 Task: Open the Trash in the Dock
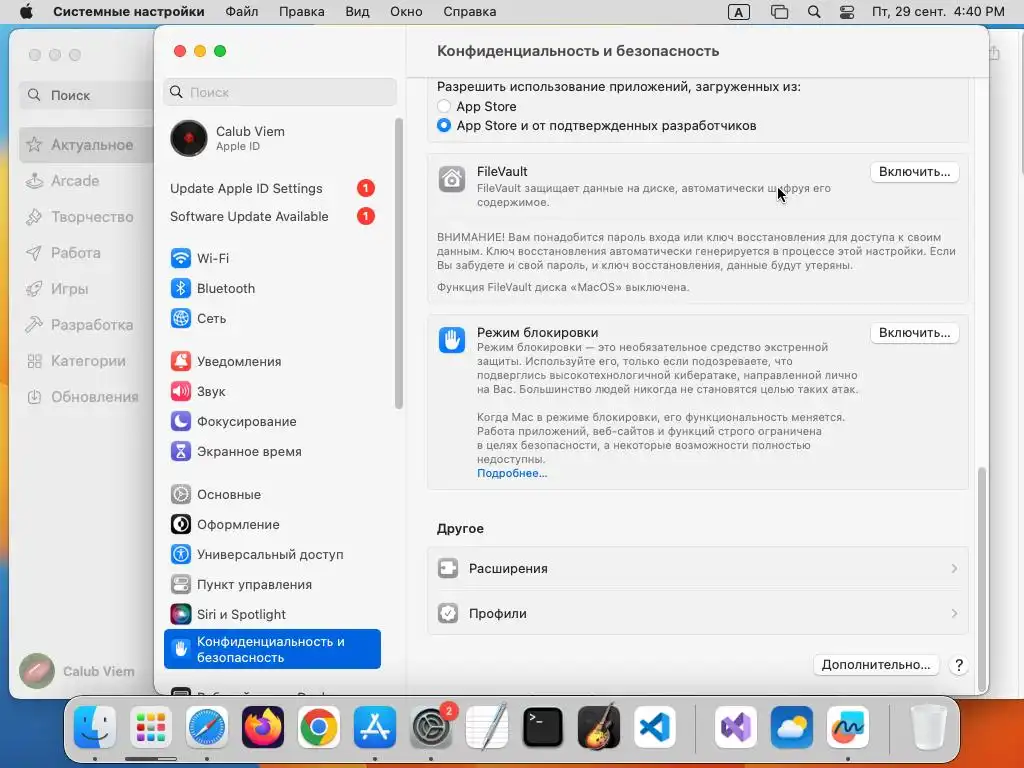point(929,727)
